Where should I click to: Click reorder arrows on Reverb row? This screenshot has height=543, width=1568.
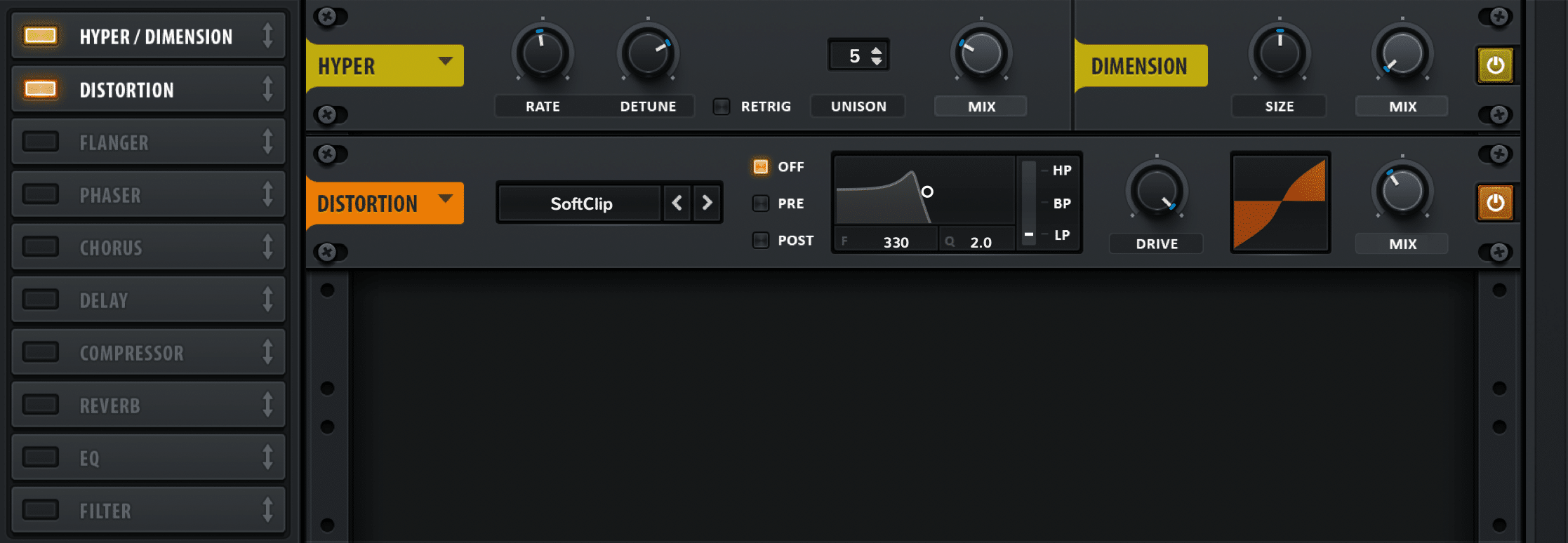point(267,405)
